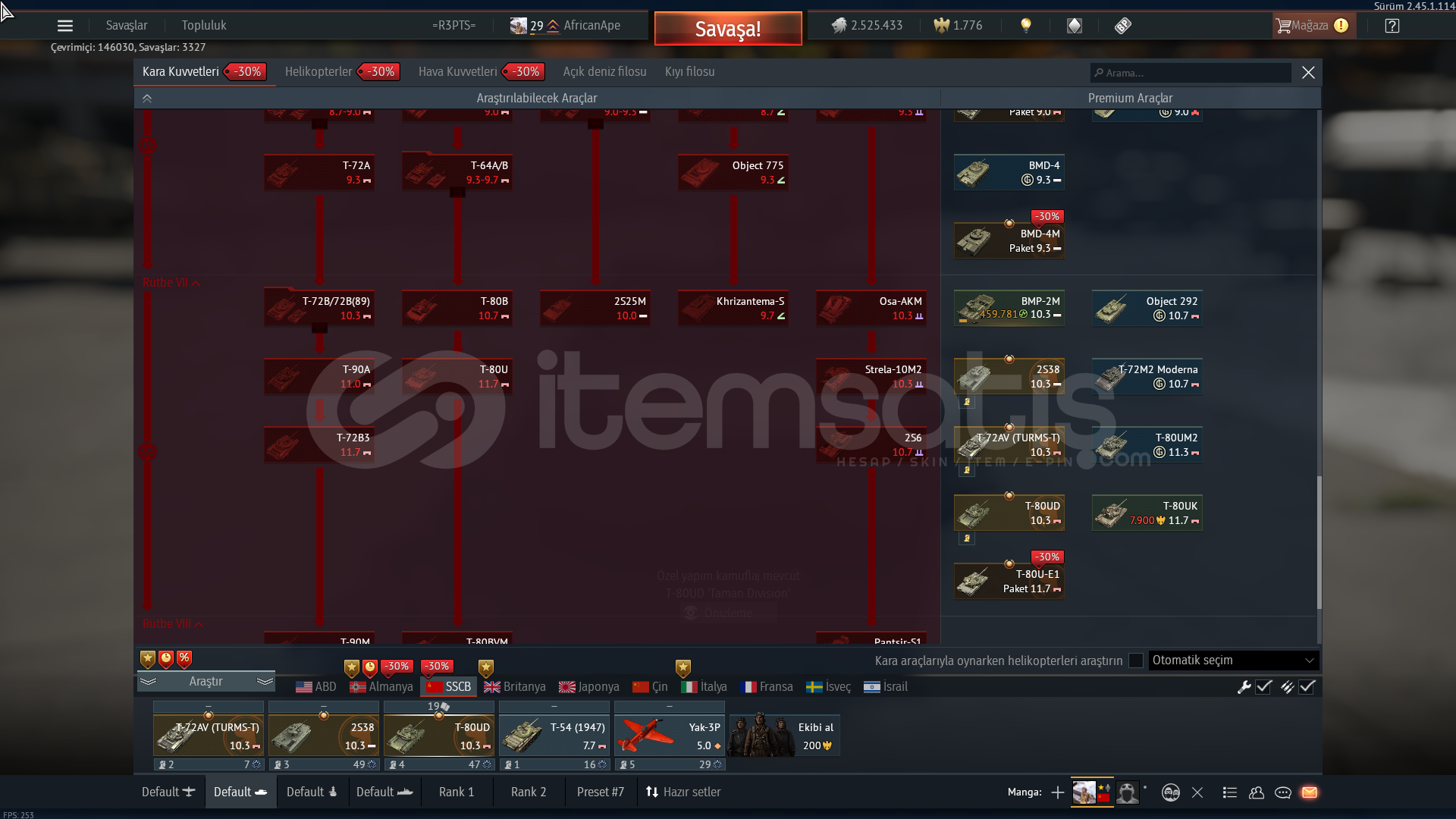The image size is (1456, 819).
Task: Open the glowing mail envelope icon
Action: pos(1310,792)
